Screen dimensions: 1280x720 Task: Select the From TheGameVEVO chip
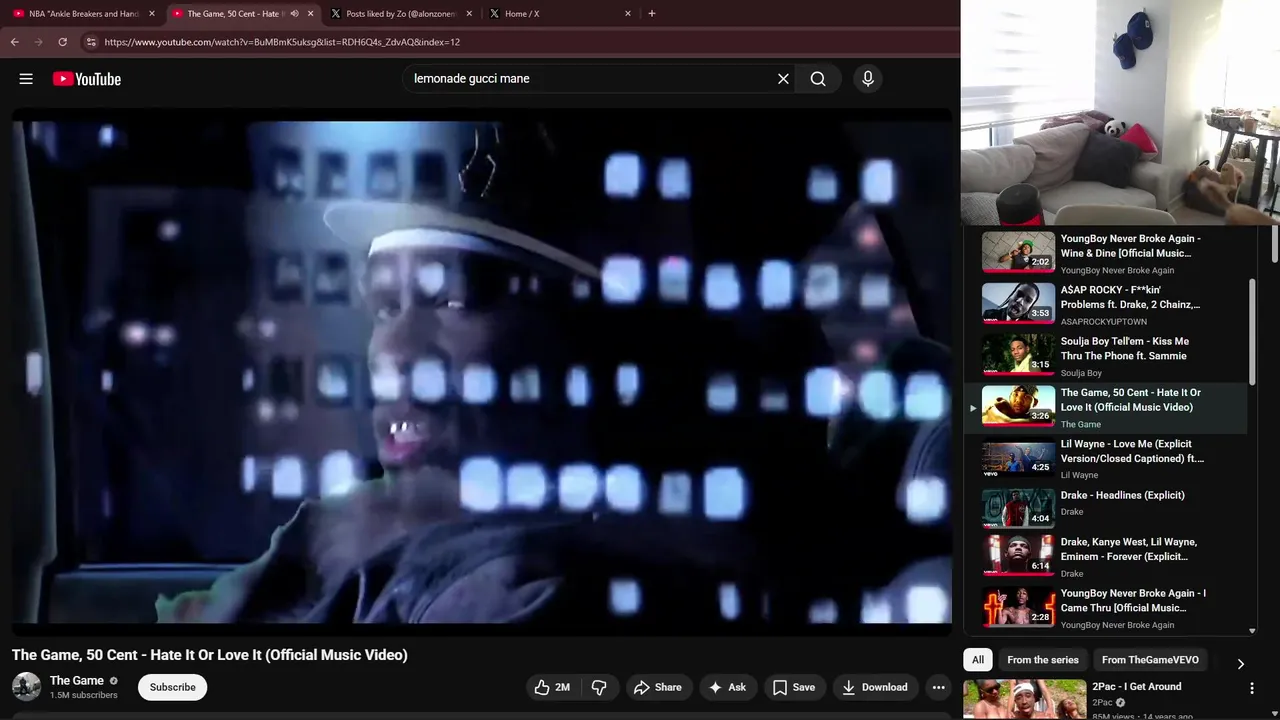pyautogui.click(x=1150, y=660)
